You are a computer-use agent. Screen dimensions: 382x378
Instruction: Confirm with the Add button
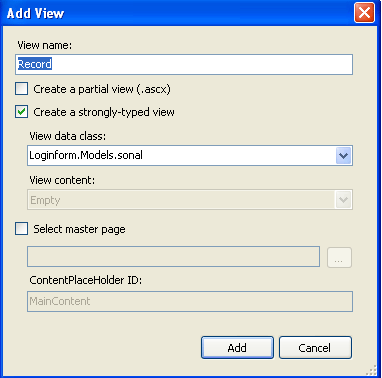pos(237,348)
